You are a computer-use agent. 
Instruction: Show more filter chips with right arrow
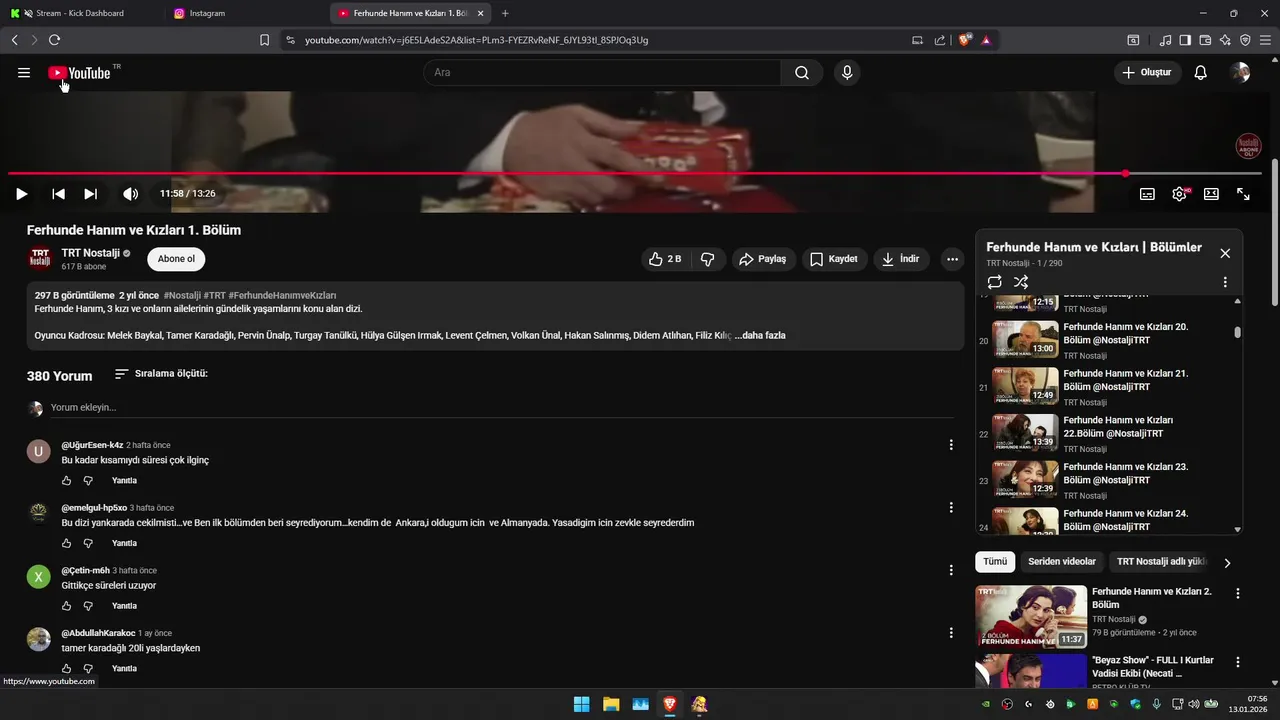tap(1227, 563)
